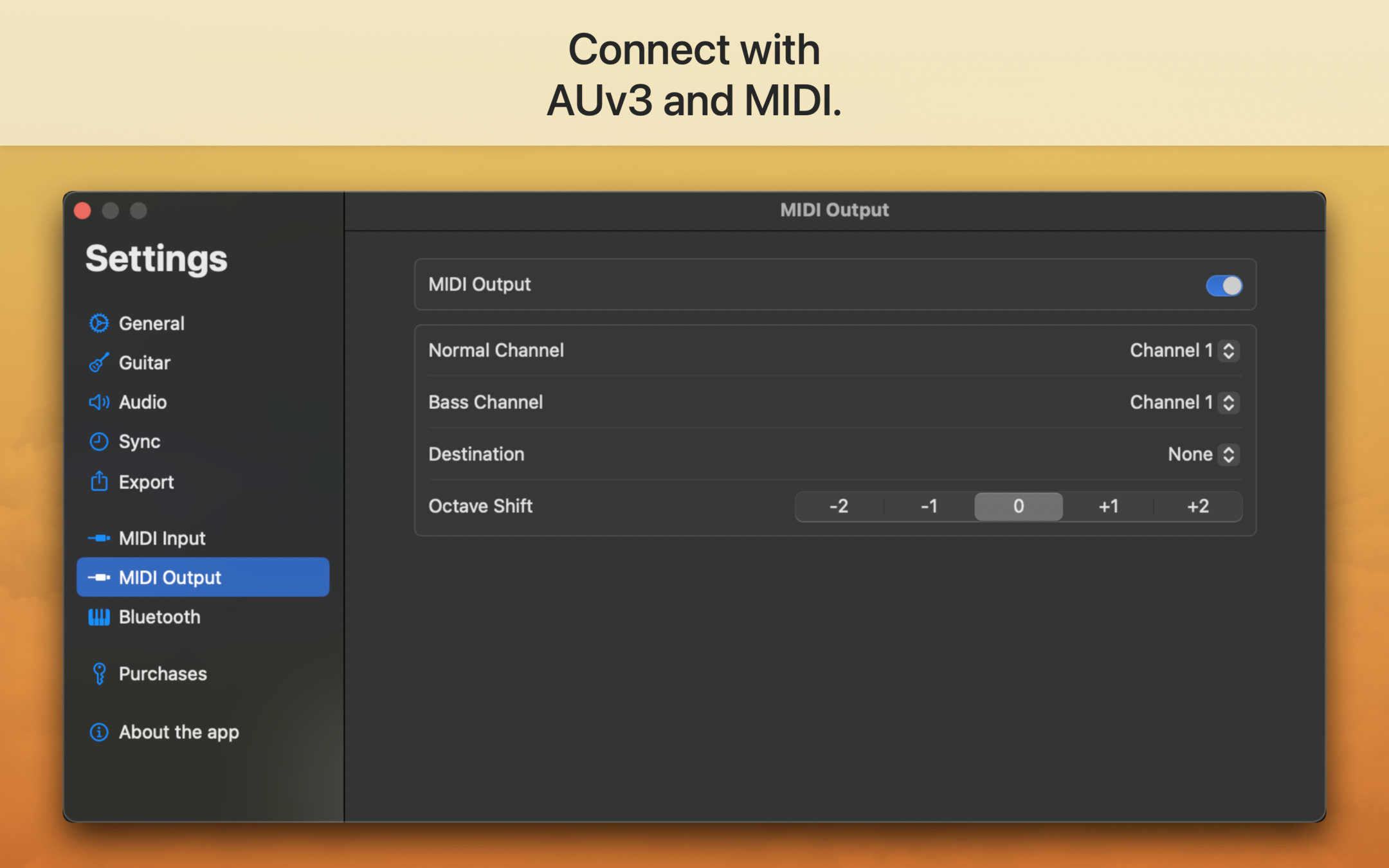
Task: Click the Export share icon
Action: (x=98, y=482)
